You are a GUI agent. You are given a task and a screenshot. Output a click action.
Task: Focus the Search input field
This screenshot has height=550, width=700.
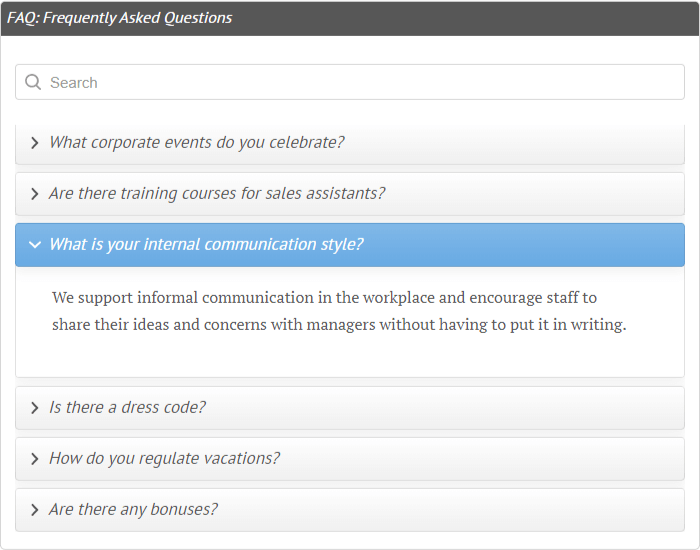(350, 82)
